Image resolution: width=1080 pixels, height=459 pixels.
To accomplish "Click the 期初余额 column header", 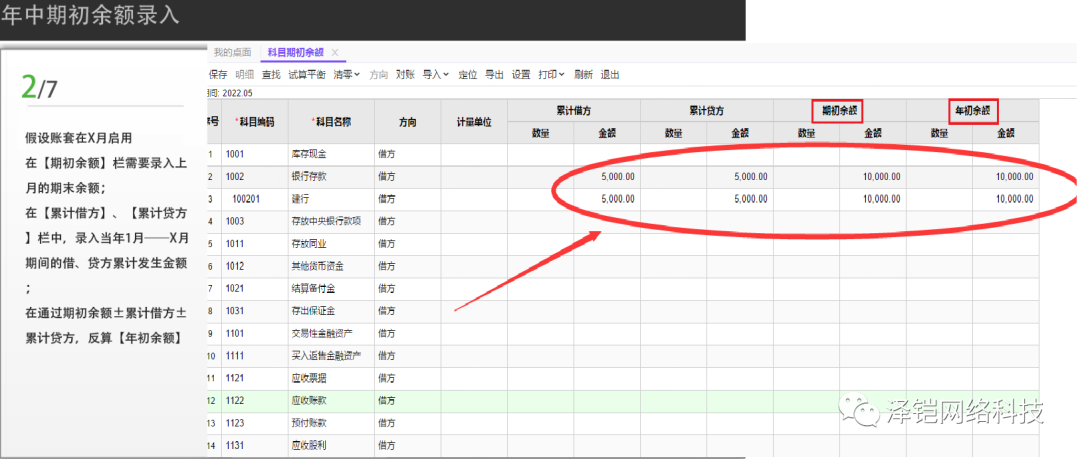I will point(841,110).
